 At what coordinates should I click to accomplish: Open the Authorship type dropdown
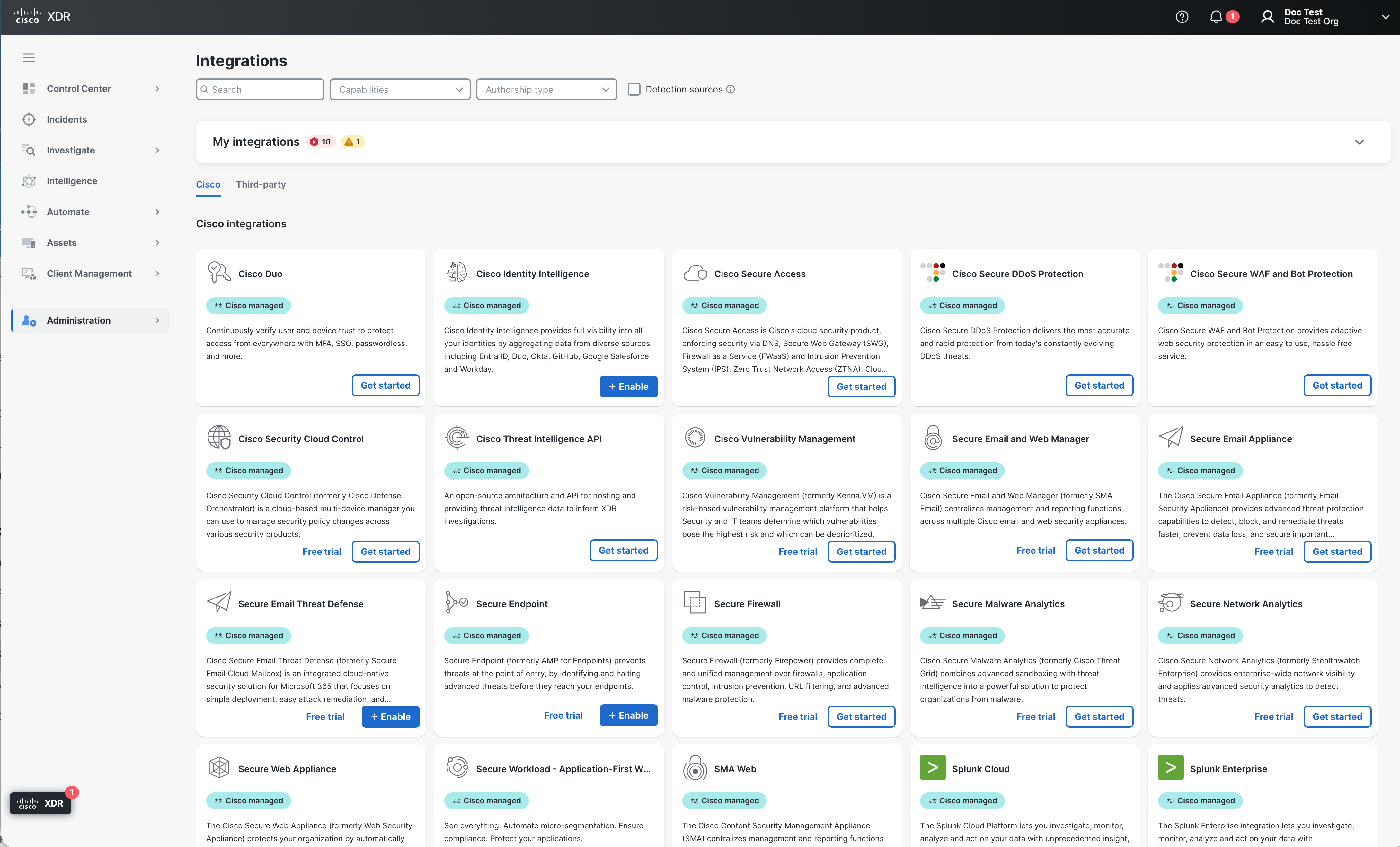point(546,89)
